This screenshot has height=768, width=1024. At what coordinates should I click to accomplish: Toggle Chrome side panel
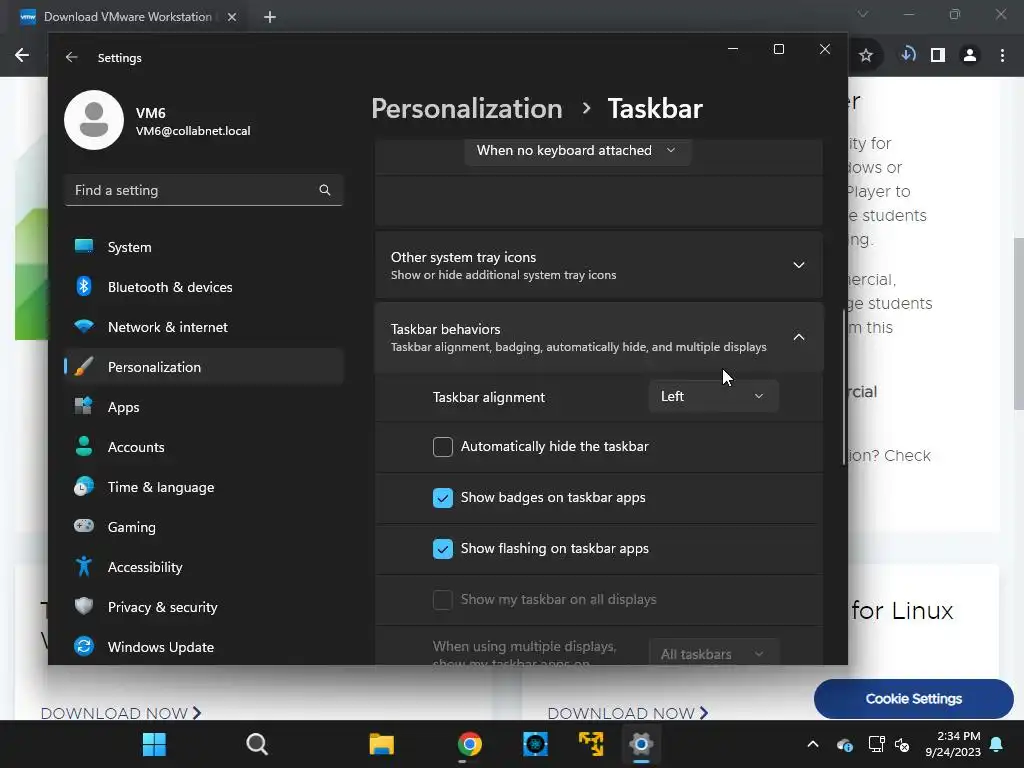click(938, 56)
